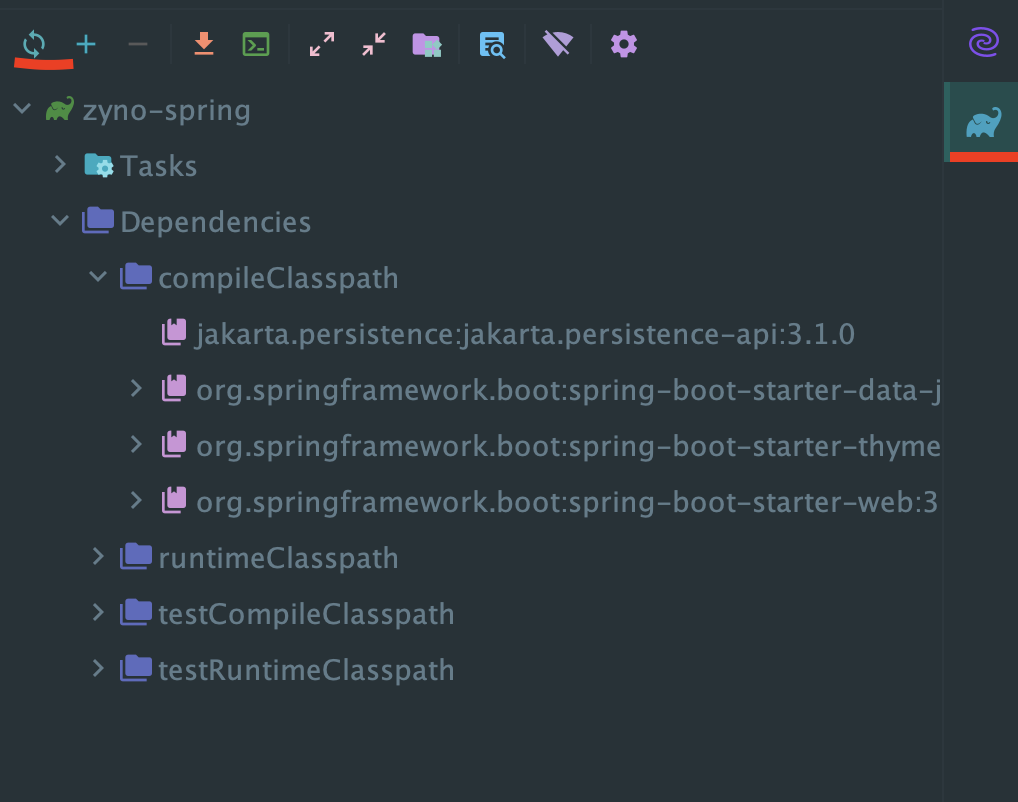Expand testCompileClasspath node
The height and width of the screenshot is (802, 1018).
98,612
